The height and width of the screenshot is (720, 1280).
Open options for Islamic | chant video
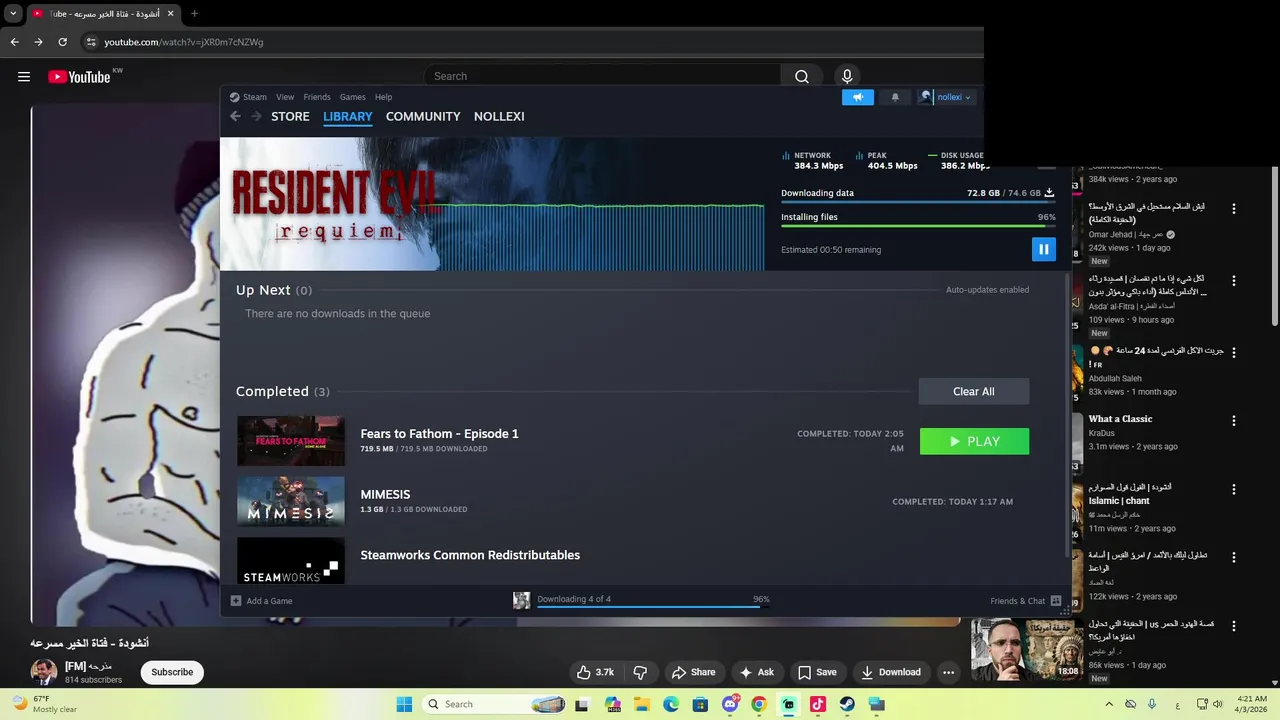[x=1234, y=490]
